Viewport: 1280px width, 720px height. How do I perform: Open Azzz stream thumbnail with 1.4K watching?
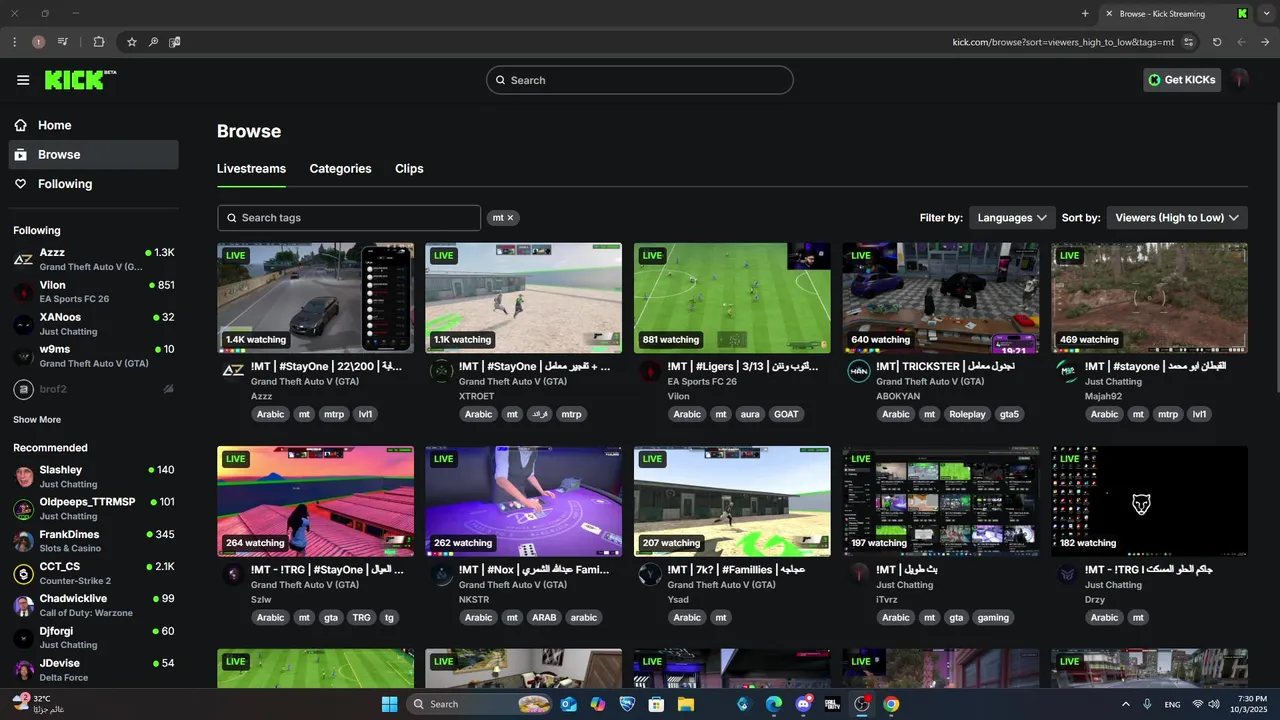(315, 298)
